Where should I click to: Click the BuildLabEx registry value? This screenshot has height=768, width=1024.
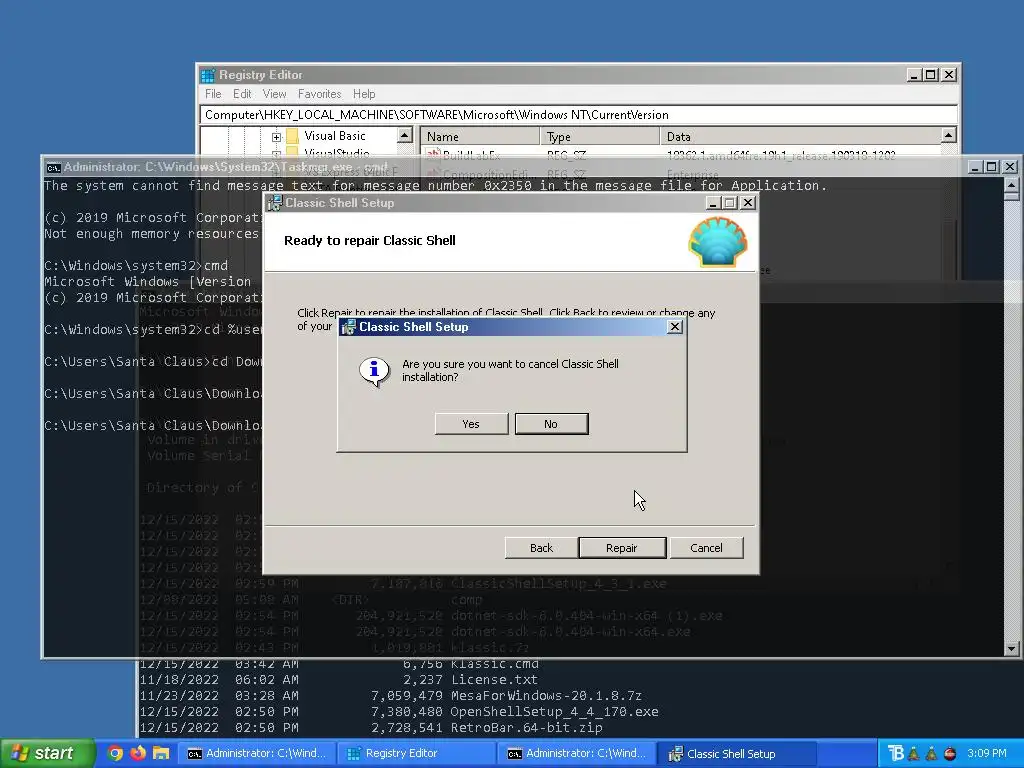coord(472,155)
